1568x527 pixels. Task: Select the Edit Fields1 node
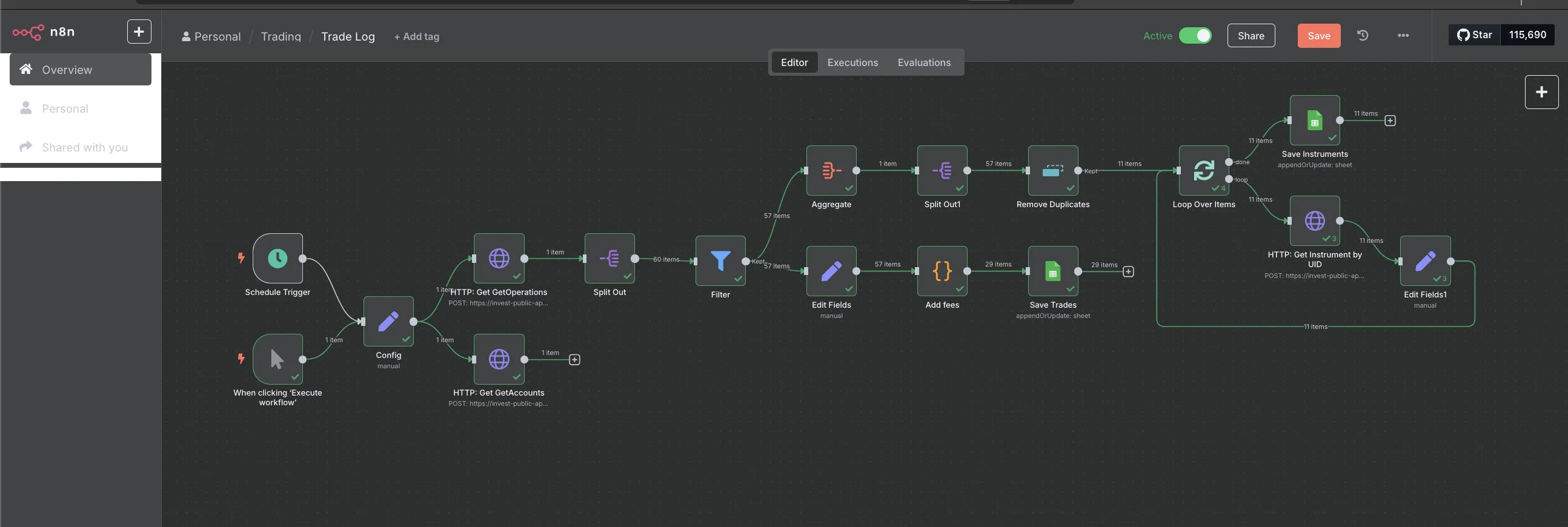point(1426,260)
